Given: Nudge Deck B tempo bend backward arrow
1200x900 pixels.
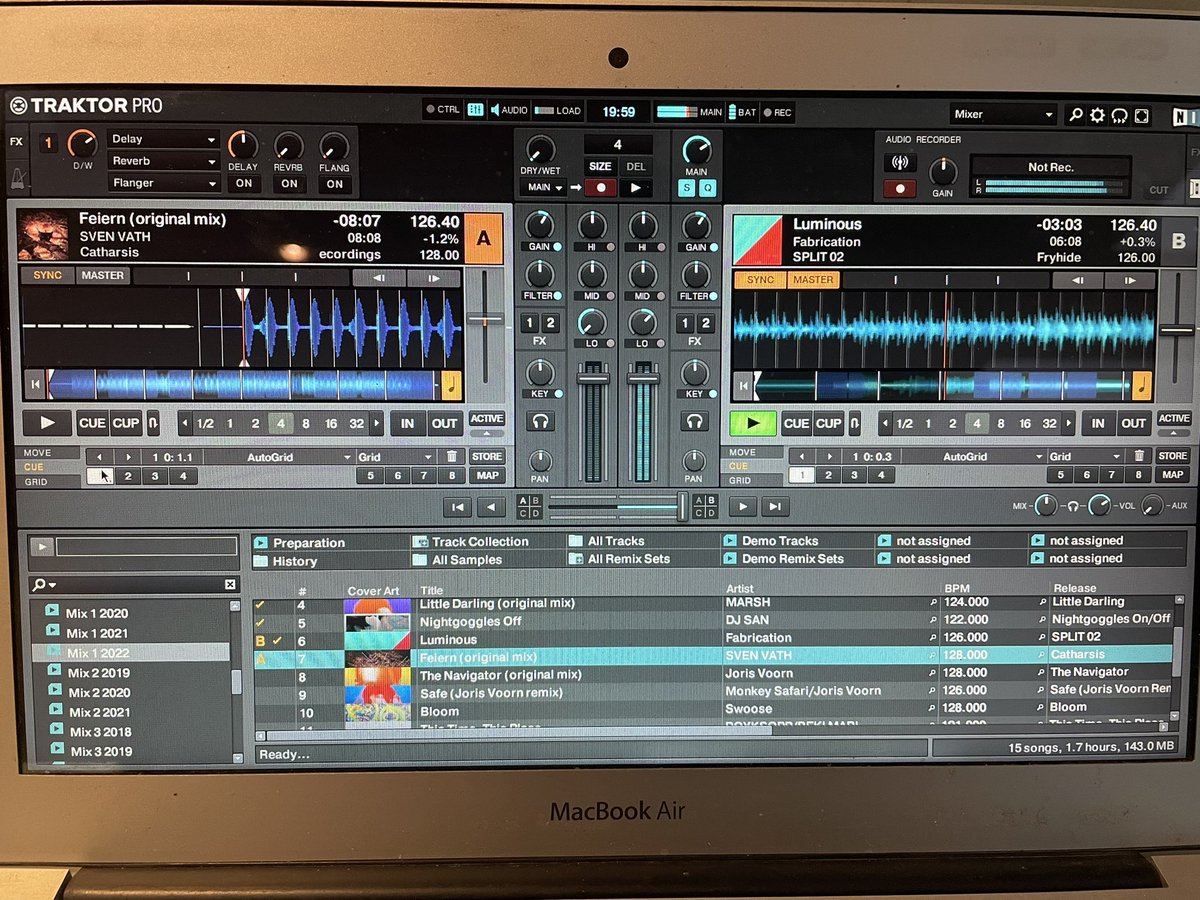Looking at the screenshot, I should click(1077, 281).
